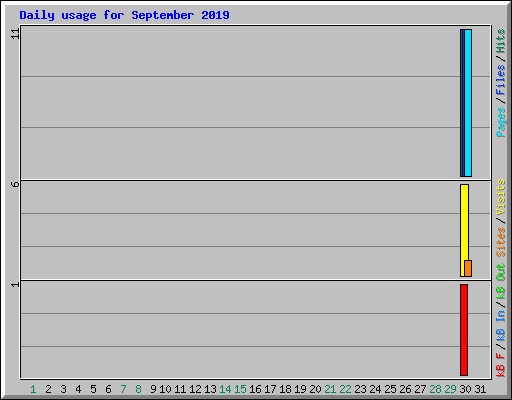Click day 17 on the x-axis
Image resolution: width=512 pixels, height=400 pixels.
point(270,389)
